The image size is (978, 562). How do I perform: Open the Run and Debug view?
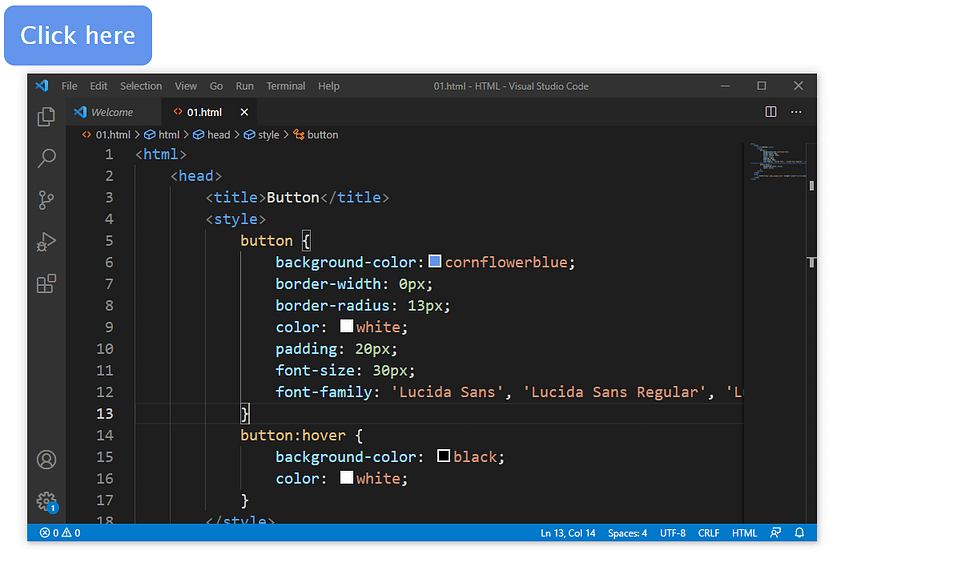pos(46,242)
